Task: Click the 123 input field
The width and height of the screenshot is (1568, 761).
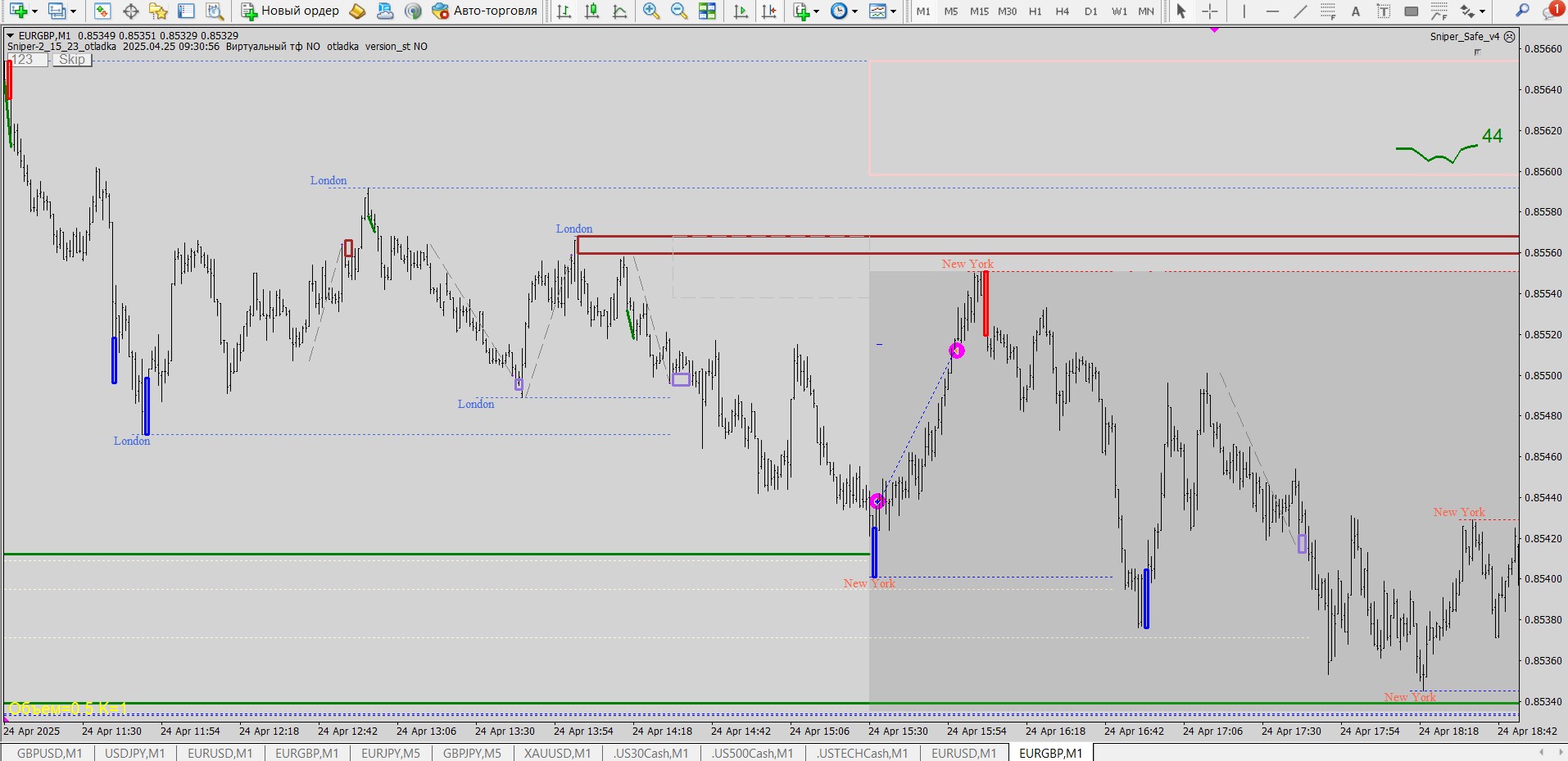Action: click(x=26, y=60)
